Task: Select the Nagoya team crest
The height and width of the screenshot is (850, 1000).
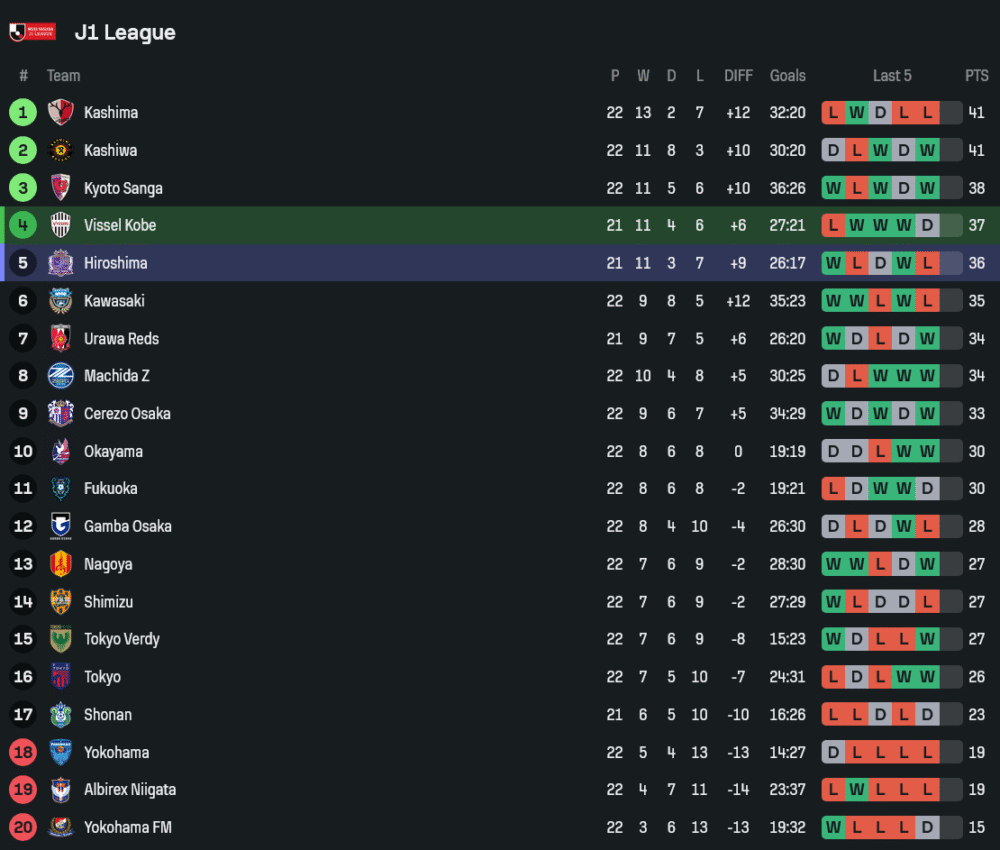Action: 61,564
